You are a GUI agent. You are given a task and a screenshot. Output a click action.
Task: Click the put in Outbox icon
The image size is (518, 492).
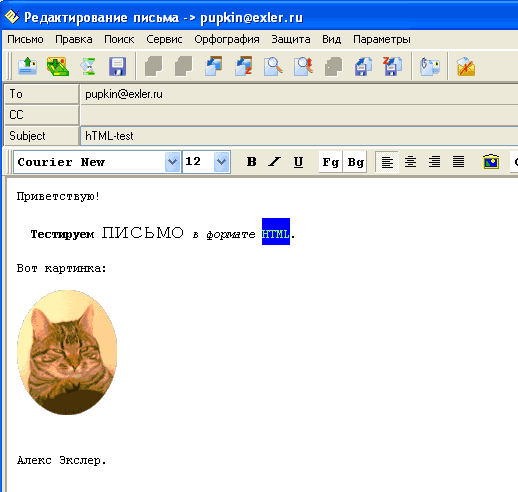coord(57,66)
